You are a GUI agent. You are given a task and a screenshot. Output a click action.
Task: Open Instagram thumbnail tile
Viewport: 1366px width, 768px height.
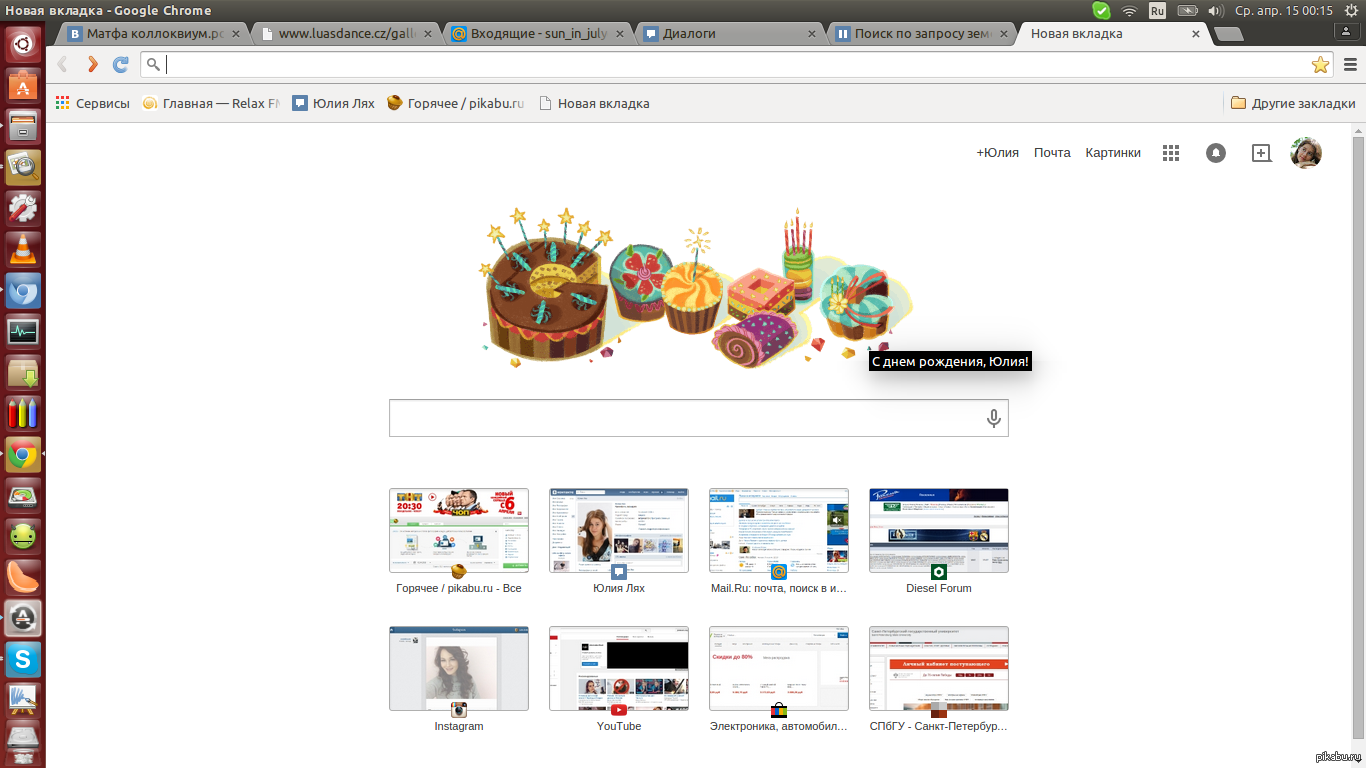coord(459,668)
